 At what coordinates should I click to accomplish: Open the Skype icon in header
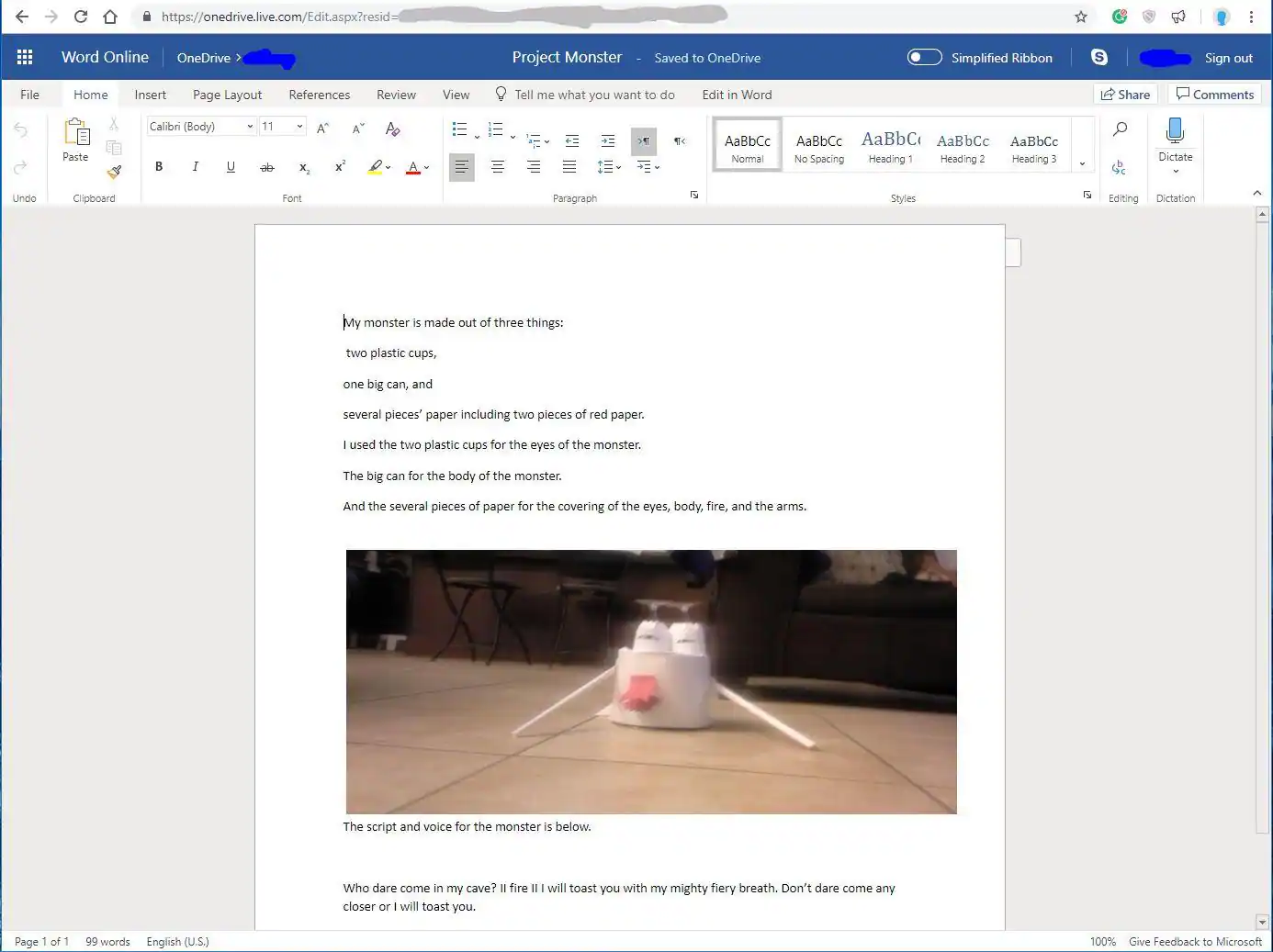coord(1098,57)
